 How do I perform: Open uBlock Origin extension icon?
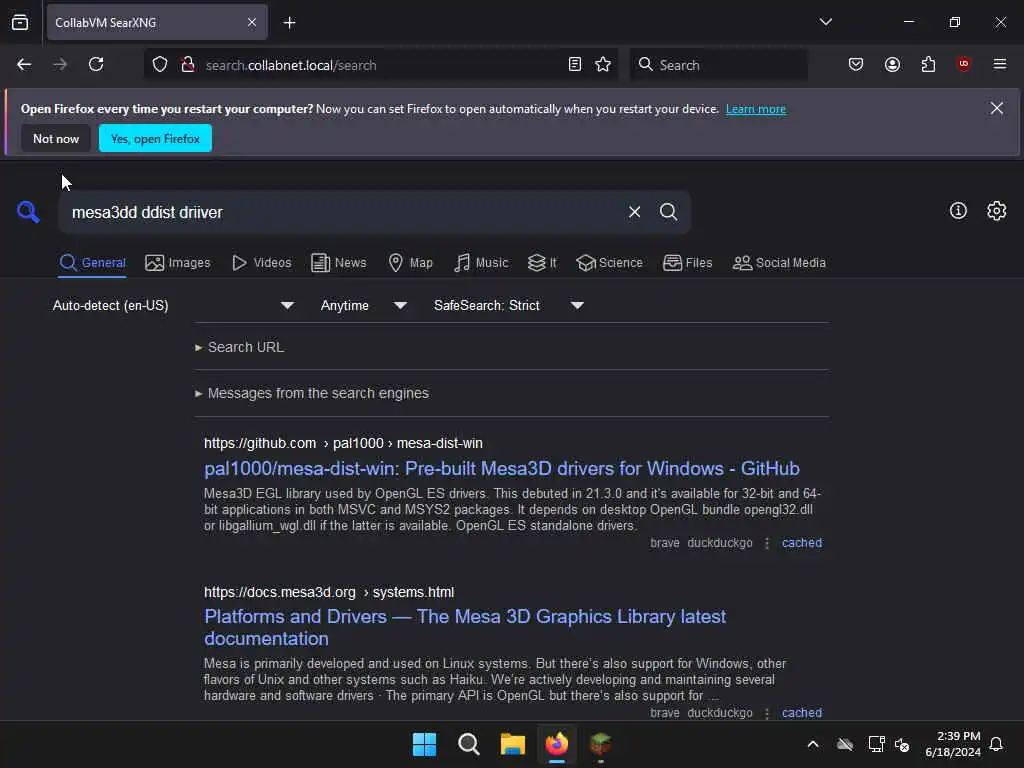tap(963, 64)
